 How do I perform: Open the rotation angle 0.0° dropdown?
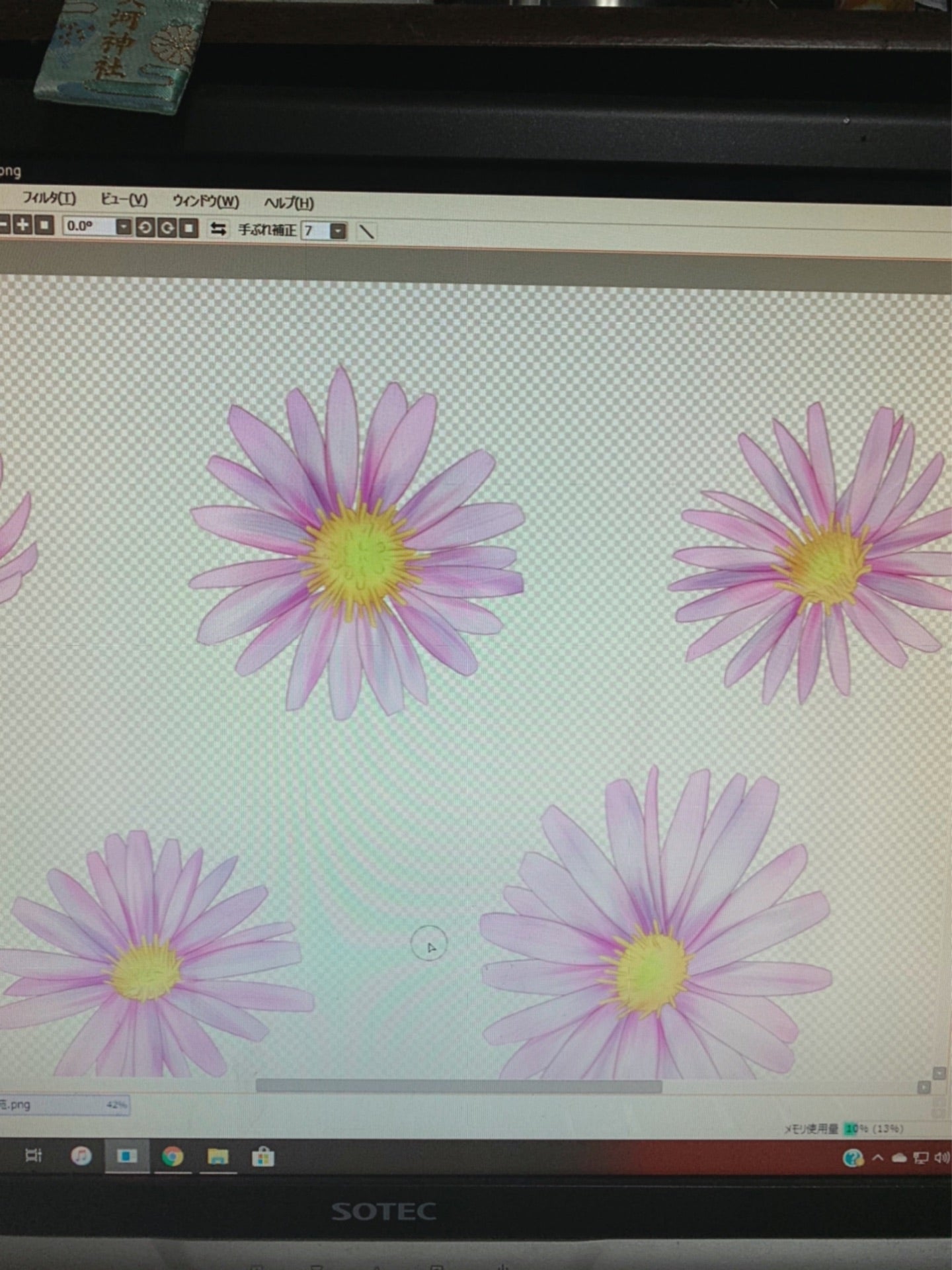(124, 227)
